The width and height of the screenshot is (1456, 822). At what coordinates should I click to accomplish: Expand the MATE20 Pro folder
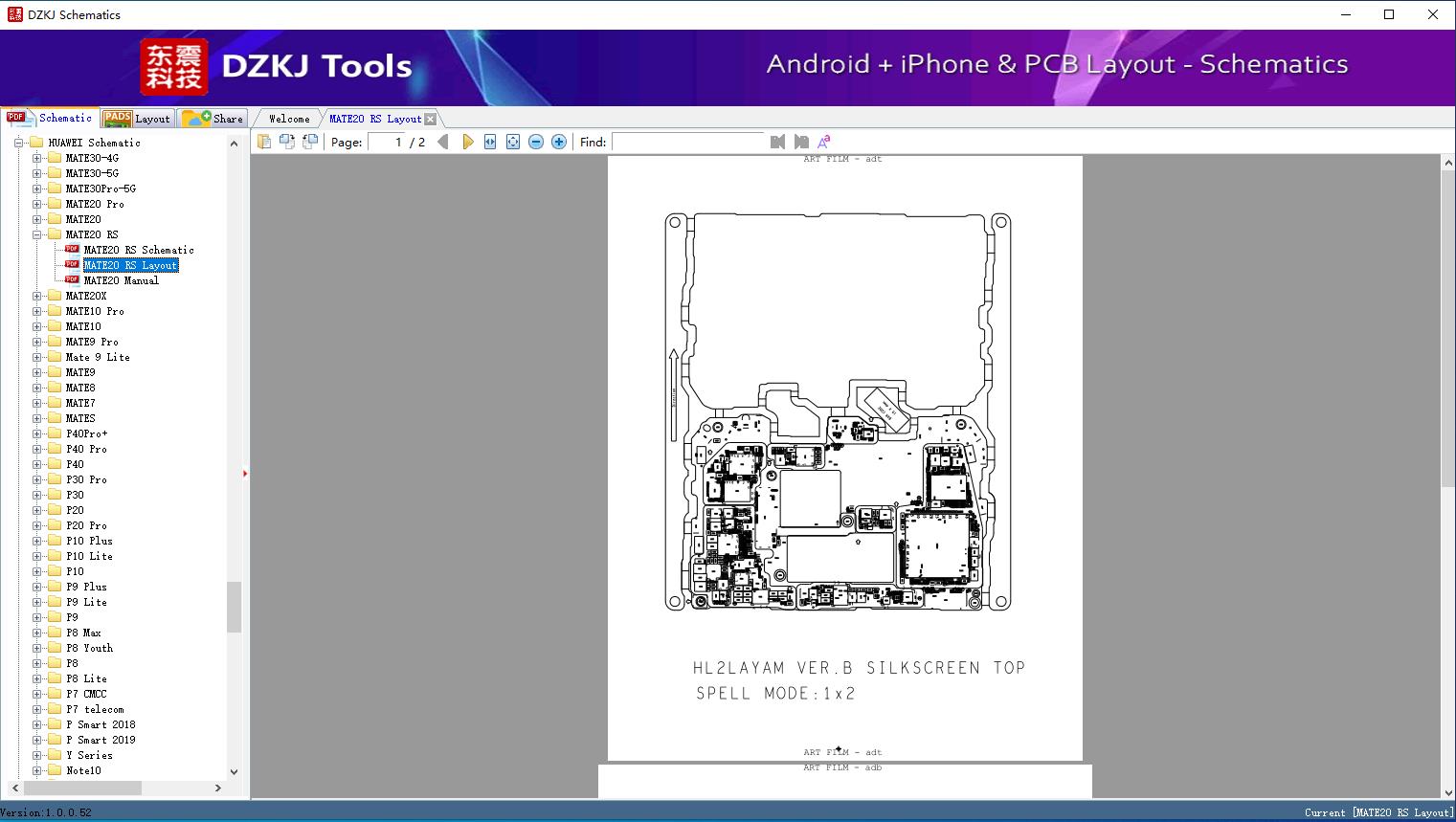pos(36,204)
